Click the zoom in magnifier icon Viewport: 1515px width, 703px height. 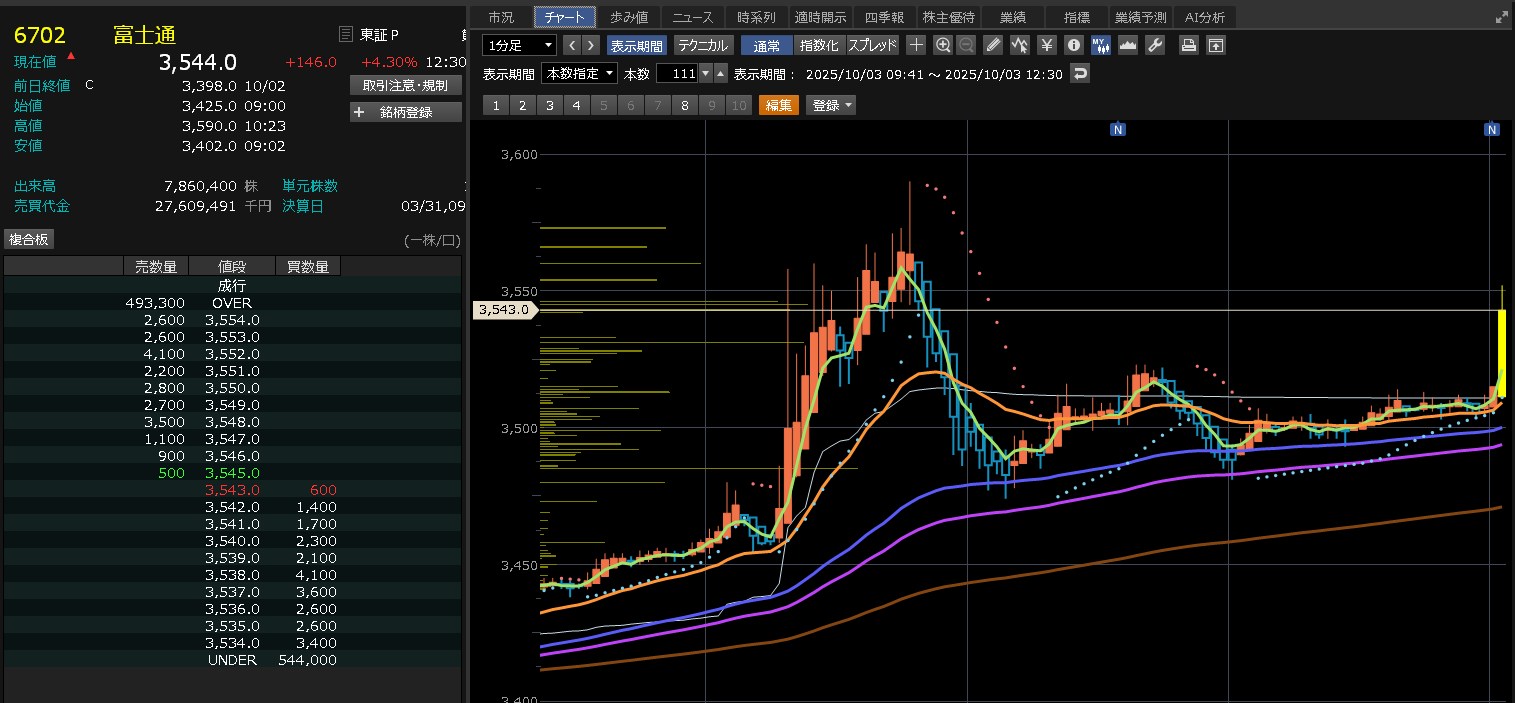[x=943, y=45]
